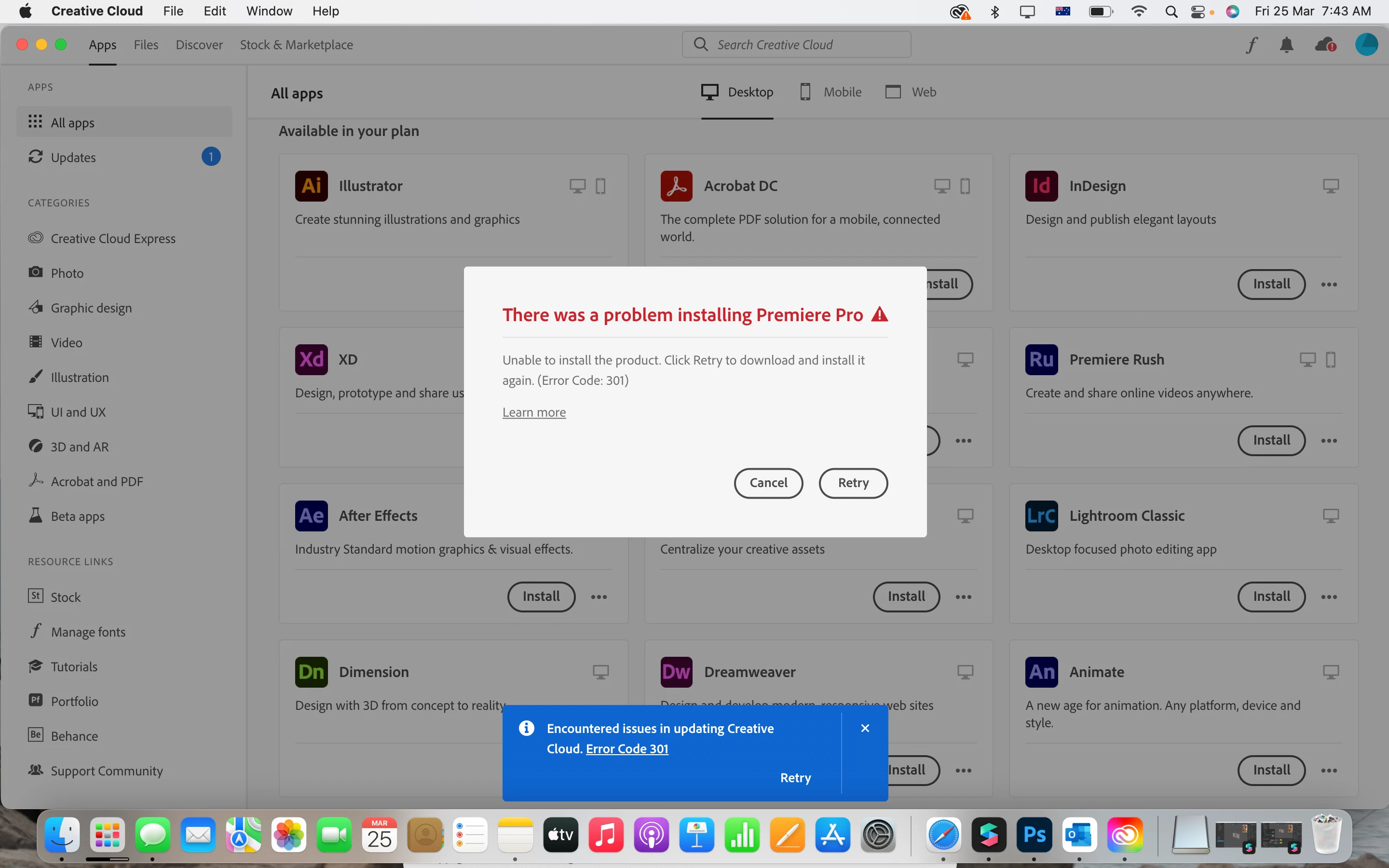Open the fonts icon in the header

click(x=1251, y=45)
